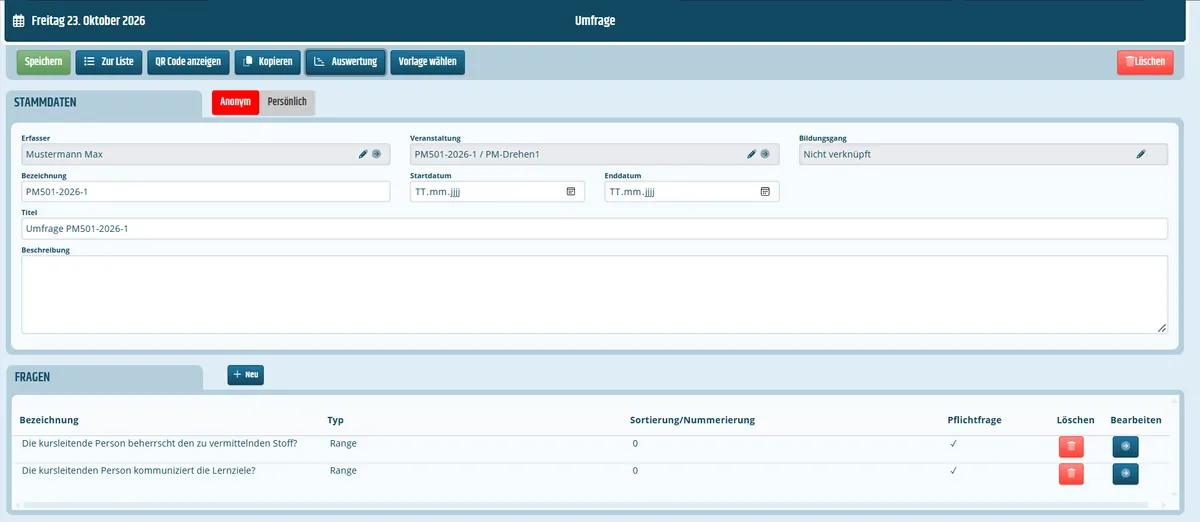Edit the question about beherrscht den Stoff
This screenshot has width=1200, height=522.
[1125, 446]
